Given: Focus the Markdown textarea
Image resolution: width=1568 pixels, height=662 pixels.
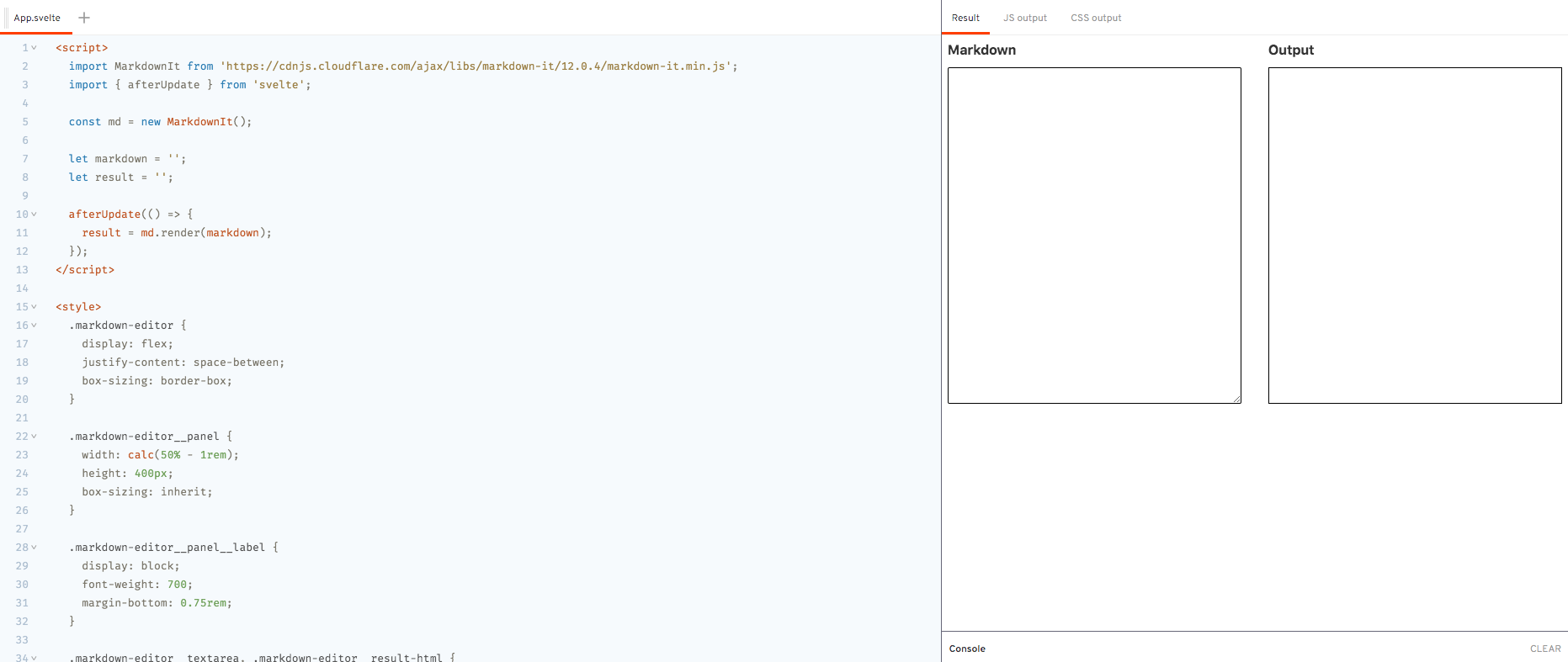Looking at the screenshot, I should (x=1094, y=236).
